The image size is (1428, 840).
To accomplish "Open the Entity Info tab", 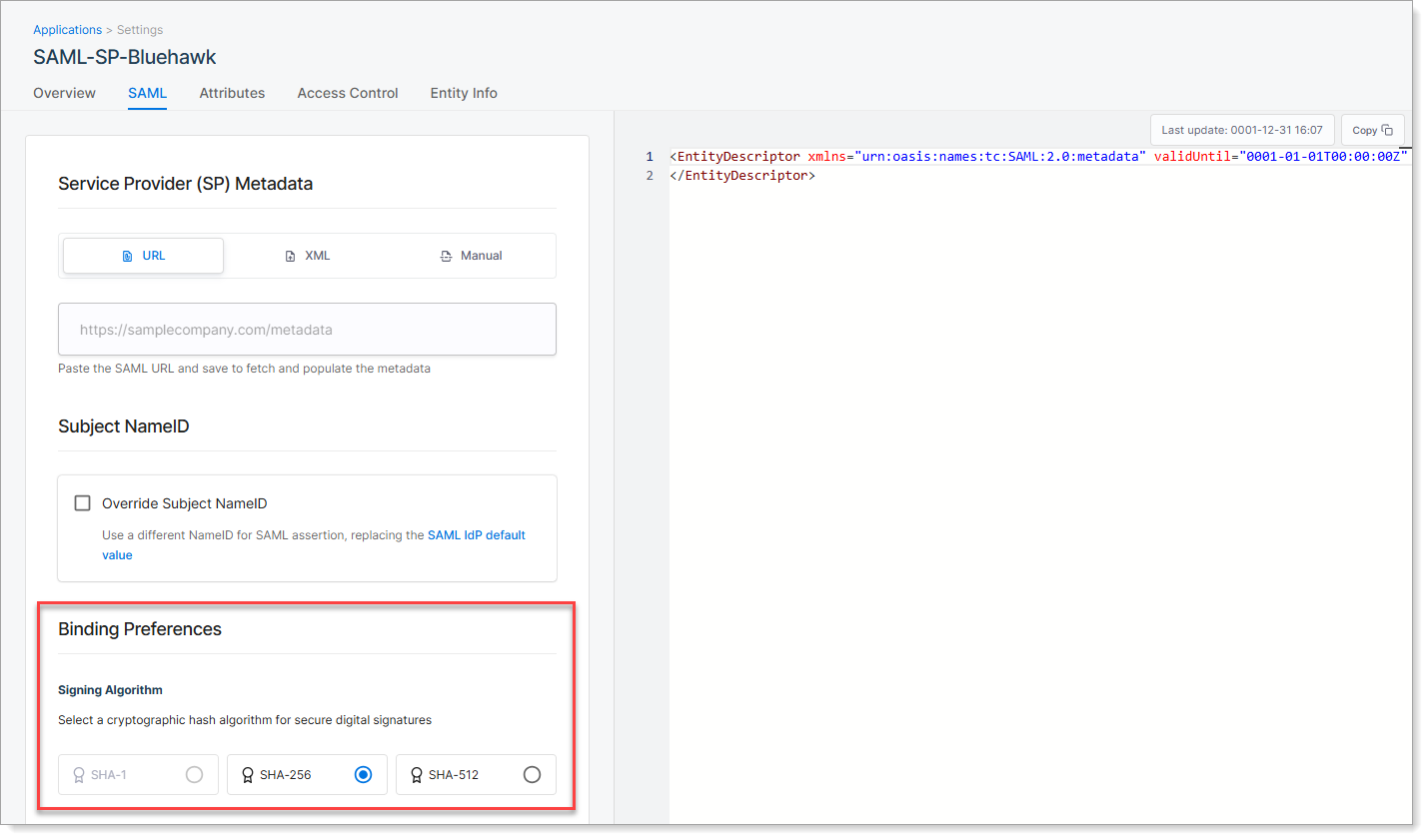I will click(x=464, y=93).
